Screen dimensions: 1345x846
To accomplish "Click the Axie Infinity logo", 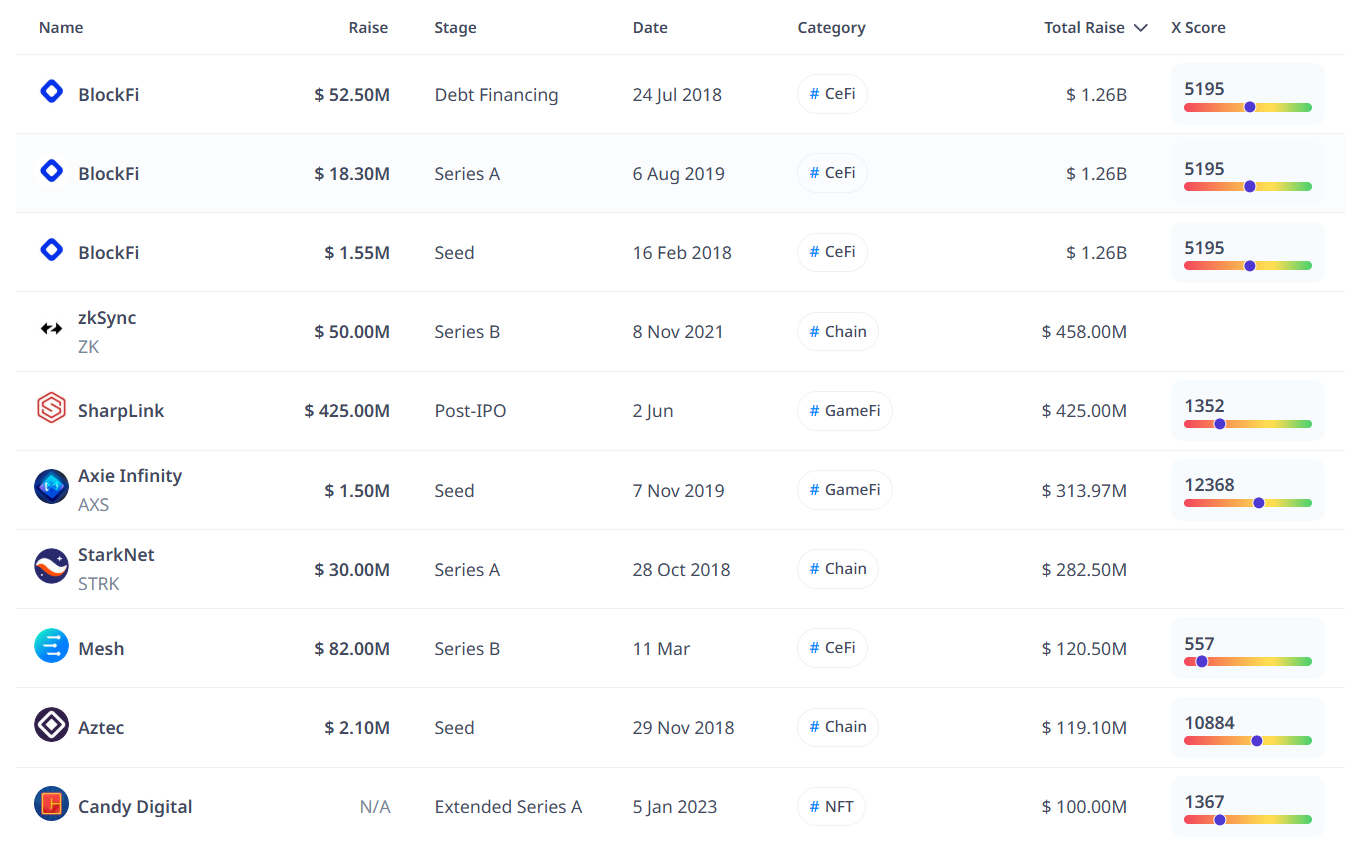I will click(x=51, y=487).
